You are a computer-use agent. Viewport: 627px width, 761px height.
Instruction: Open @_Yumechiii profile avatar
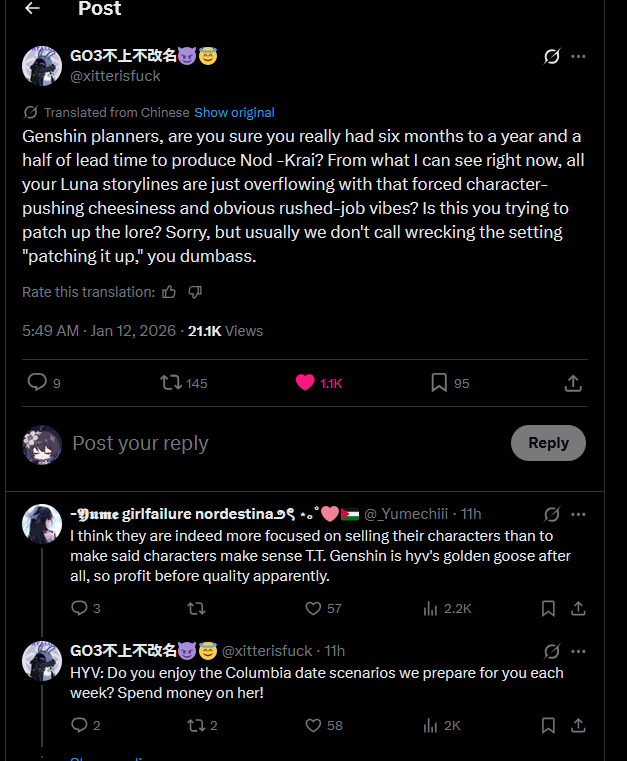tap(42, 524)
